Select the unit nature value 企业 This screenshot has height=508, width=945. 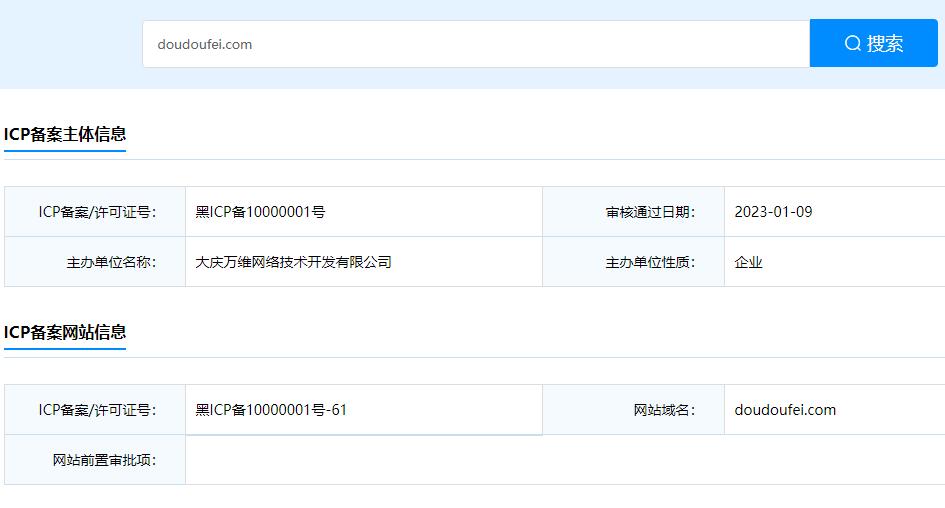pyautogui.click(x=749, y=262)
